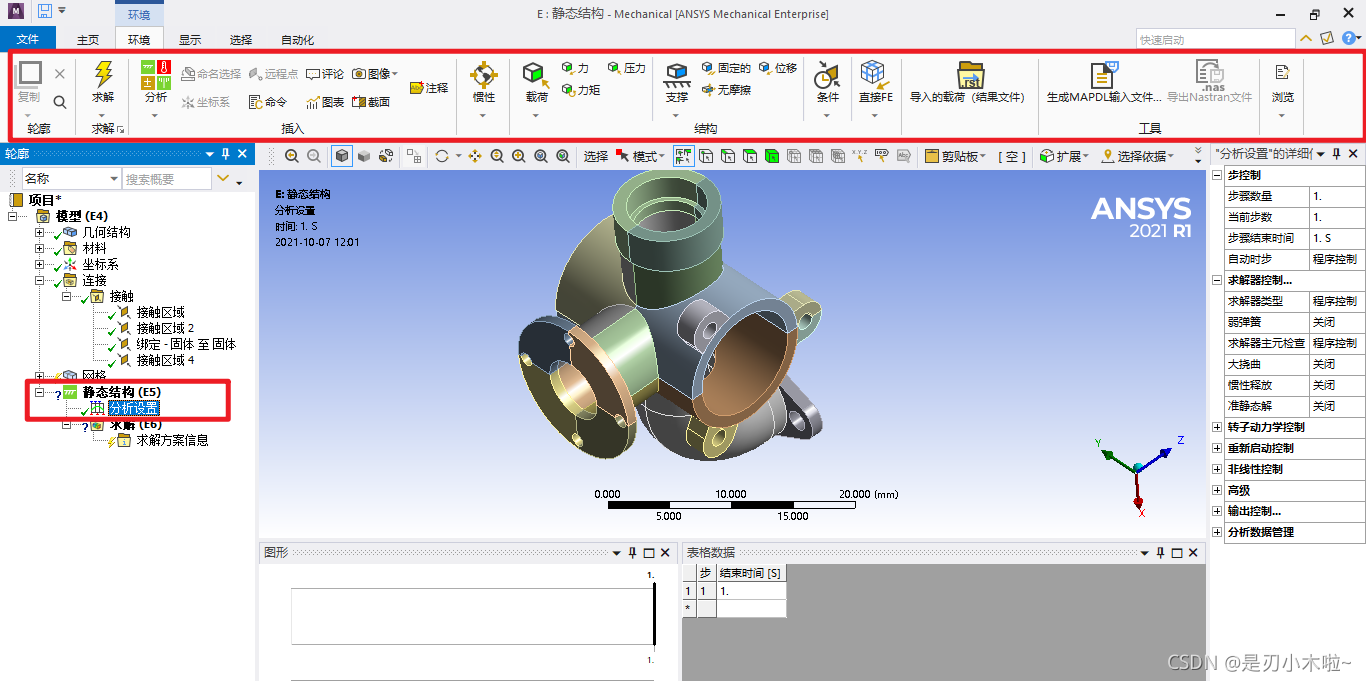
Task: Open the 名称 filter combo box
Action: pos(71,179)
